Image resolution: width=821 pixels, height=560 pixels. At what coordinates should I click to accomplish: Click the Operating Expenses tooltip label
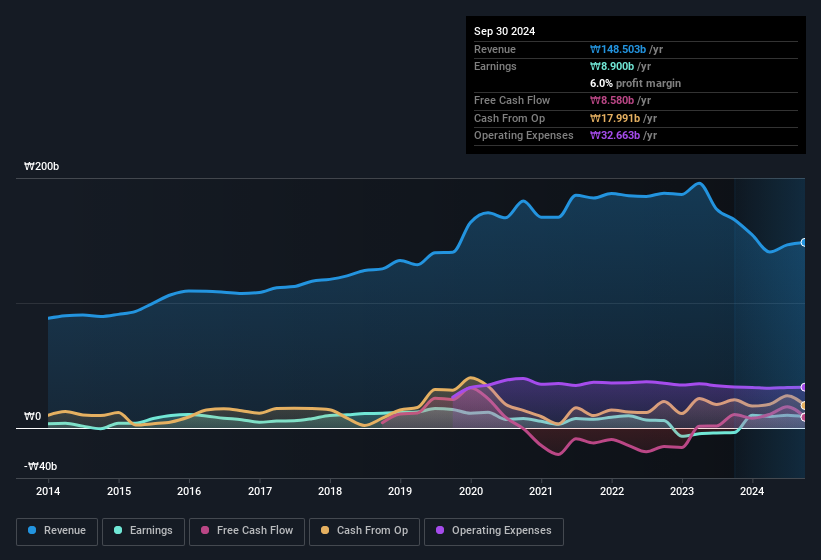click(x=524, y=136)
